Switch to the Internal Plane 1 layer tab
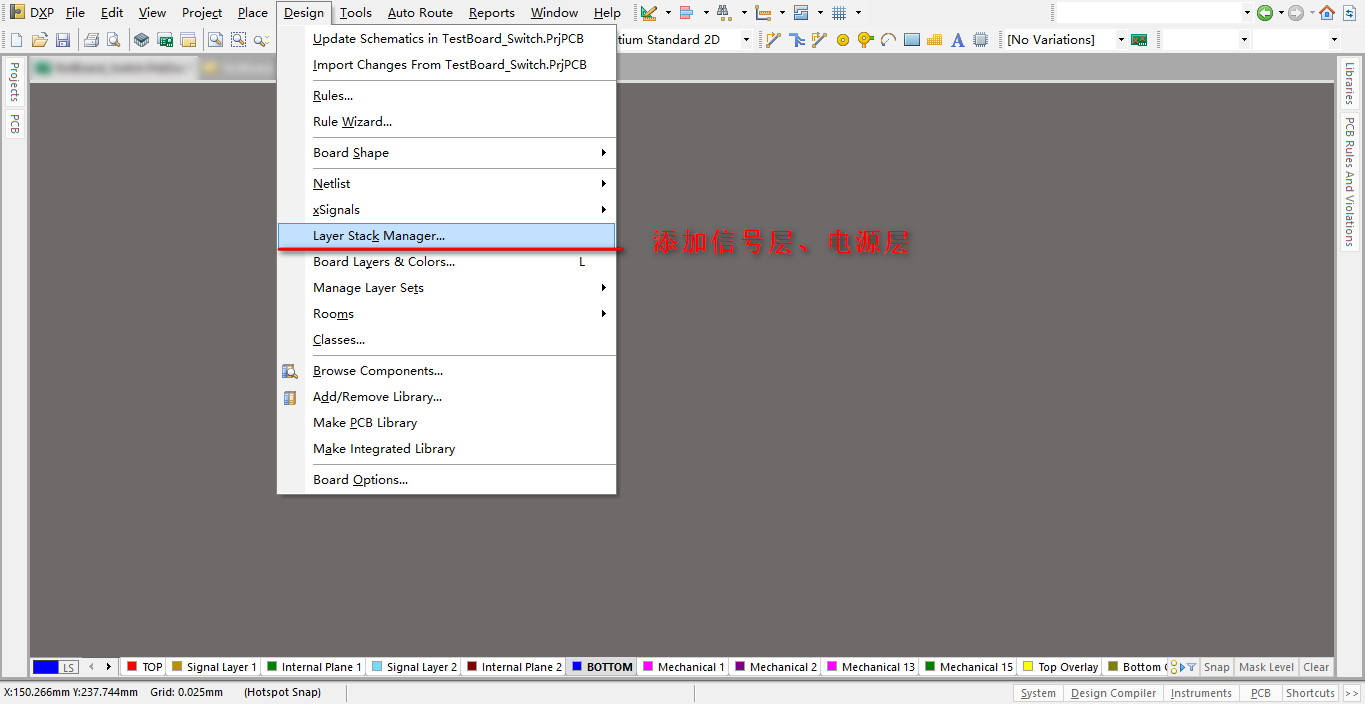 tap(314, 667)
